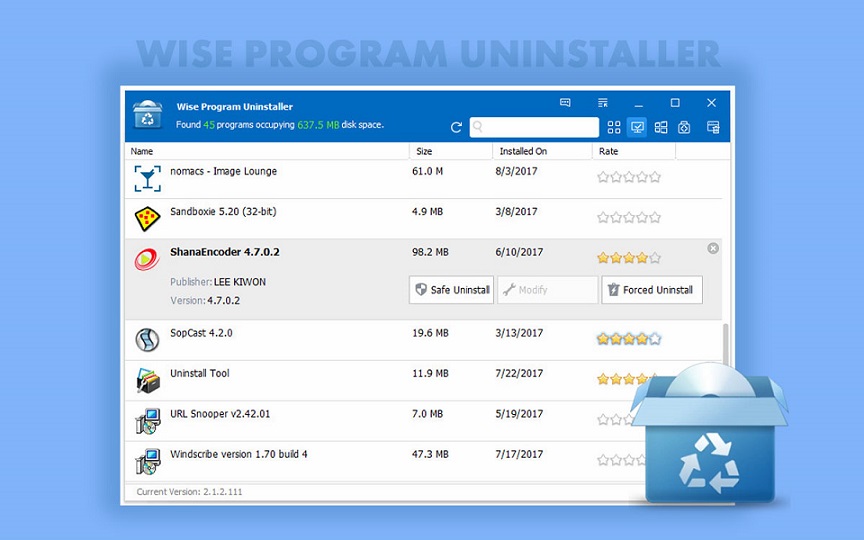Viewport: 864px width, 540px height.
Task: Click Current Version: 2.1.2.111 status text
Action: click(190, 492)
